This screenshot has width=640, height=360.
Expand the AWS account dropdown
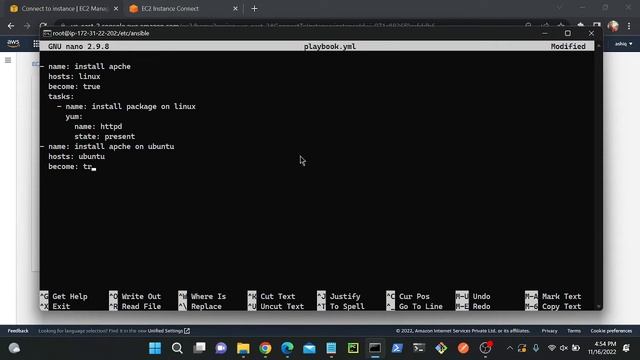tap(623, 44)
